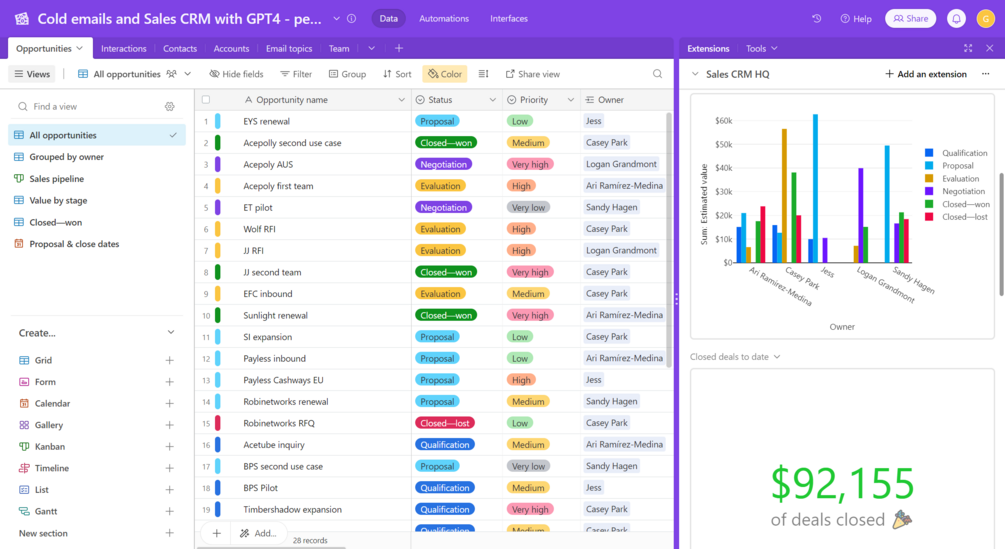Click the Qualification legend color swatch
1005x549 pixels.
(929, 153)
